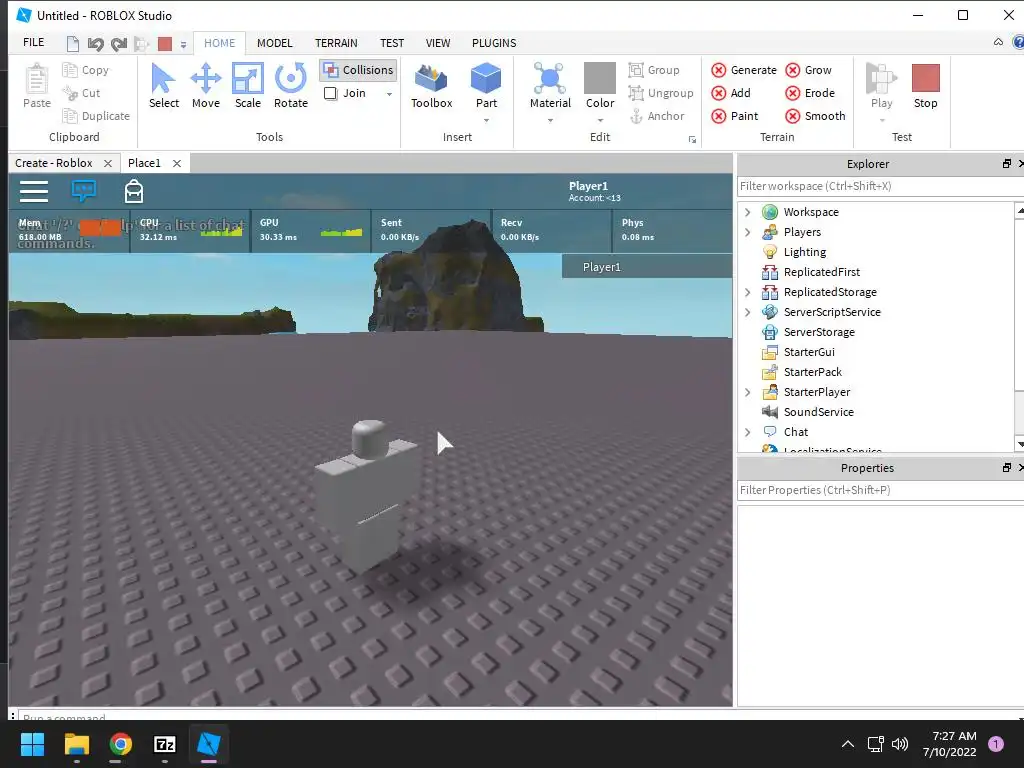
Task: Open the FILE menu
Action: click(x=33, y=42)
